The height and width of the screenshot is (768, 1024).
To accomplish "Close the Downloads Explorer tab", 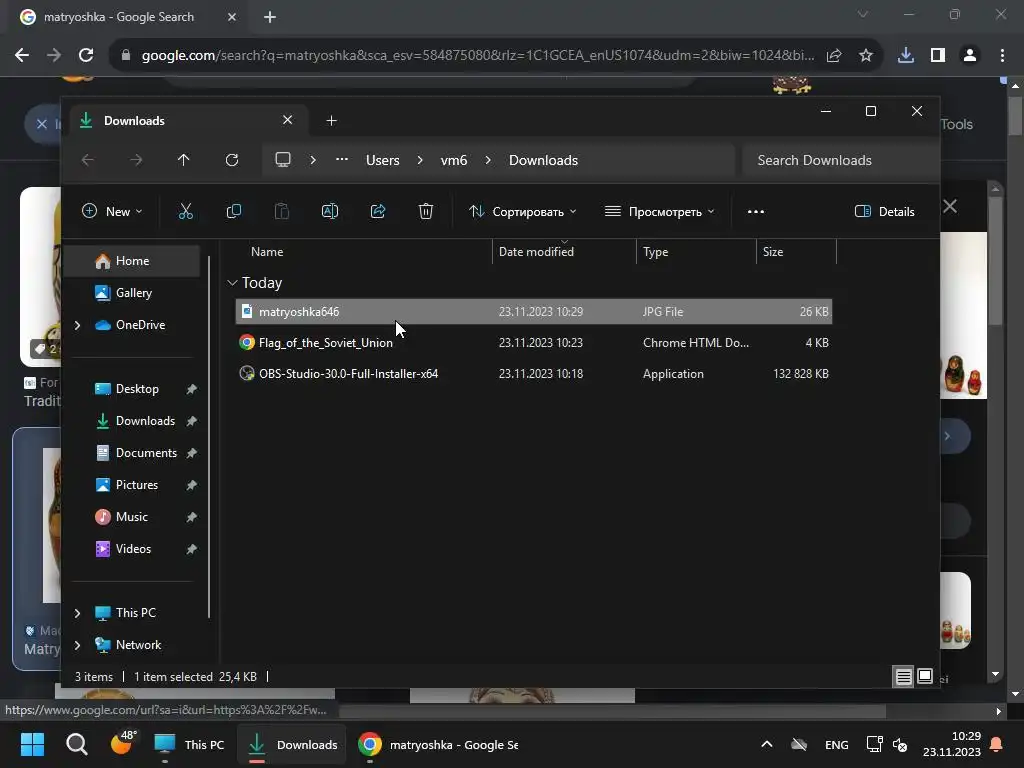I will point(287,120).
